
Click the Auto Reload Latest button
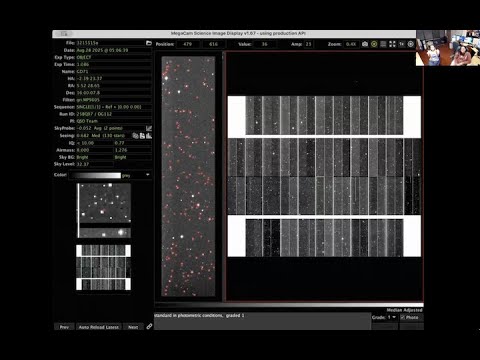pyautogui.click(x=99, y=327)
